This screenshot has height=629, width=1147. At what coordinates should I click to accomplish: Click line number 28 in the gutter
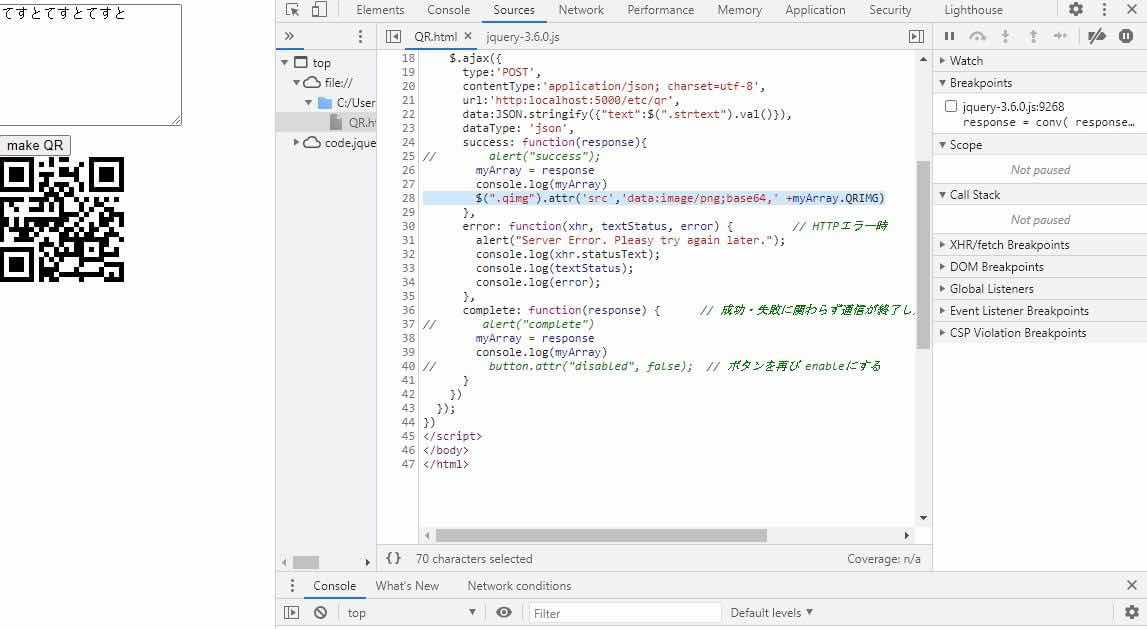pos(407,198)
